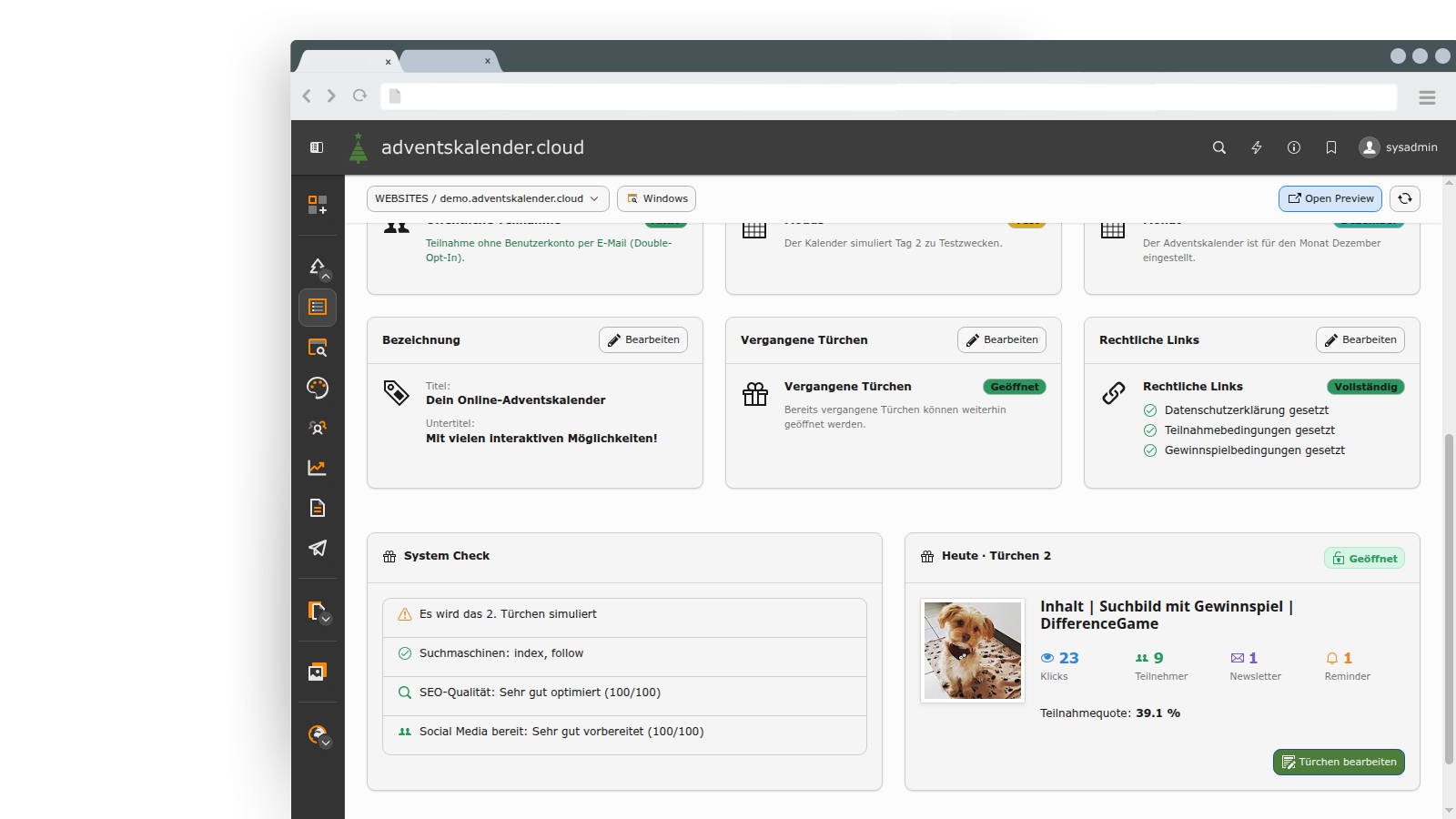The width and height of the screenshot is (1456, 819).
Task: Click the page vertical scrollbar thumb
Action: click(1450, 599)
